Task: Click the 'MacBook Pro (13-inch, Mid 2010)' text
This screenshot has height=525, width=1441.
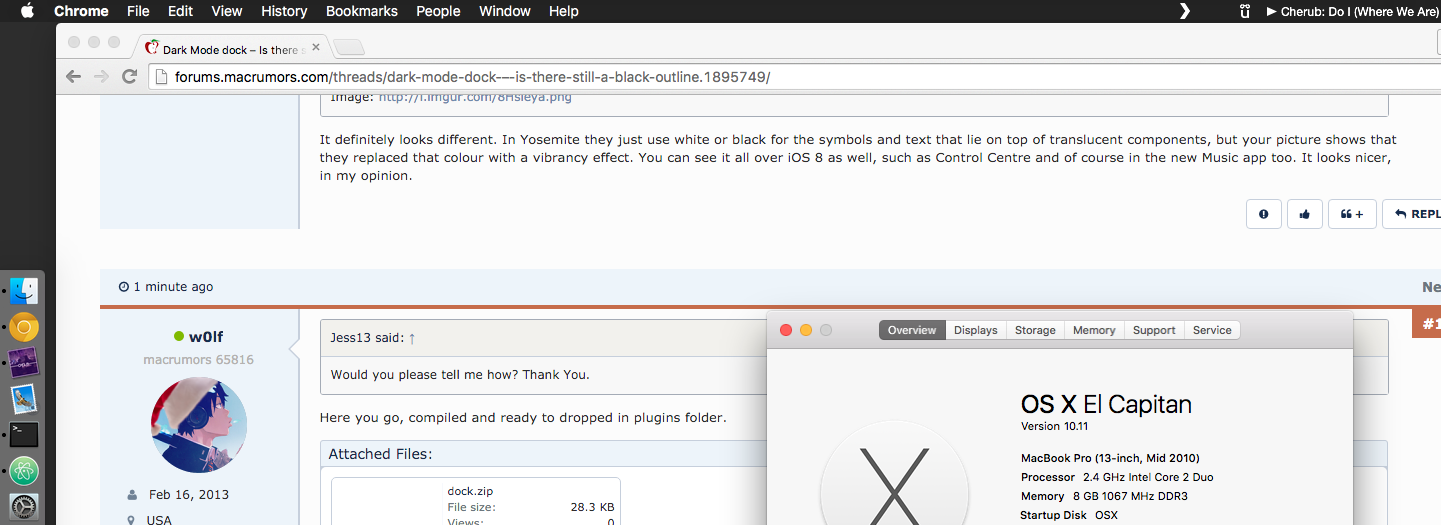Action: coord(1110,458)
